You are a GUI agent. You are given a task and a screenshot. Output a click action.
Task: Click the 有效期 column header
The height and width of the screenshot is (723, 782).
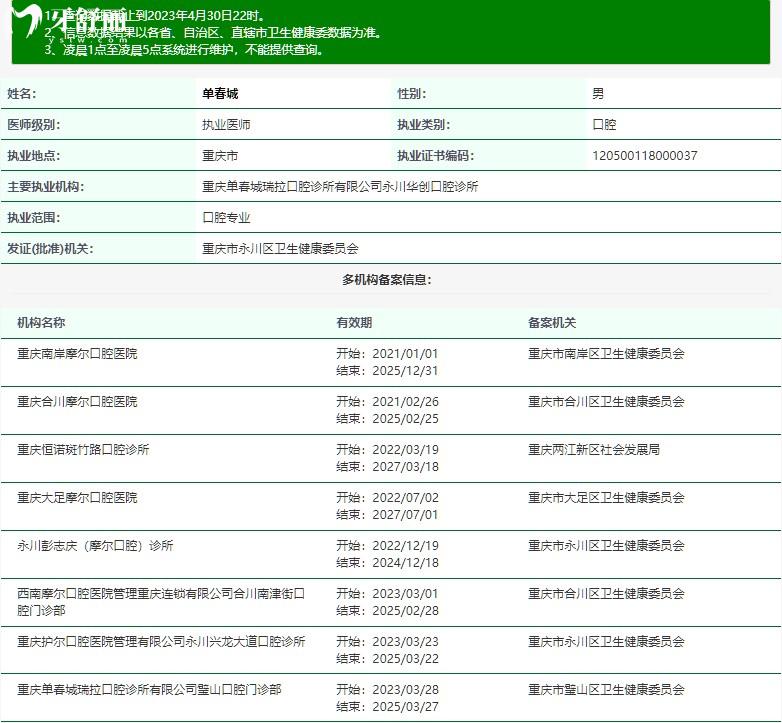point(354,323)
